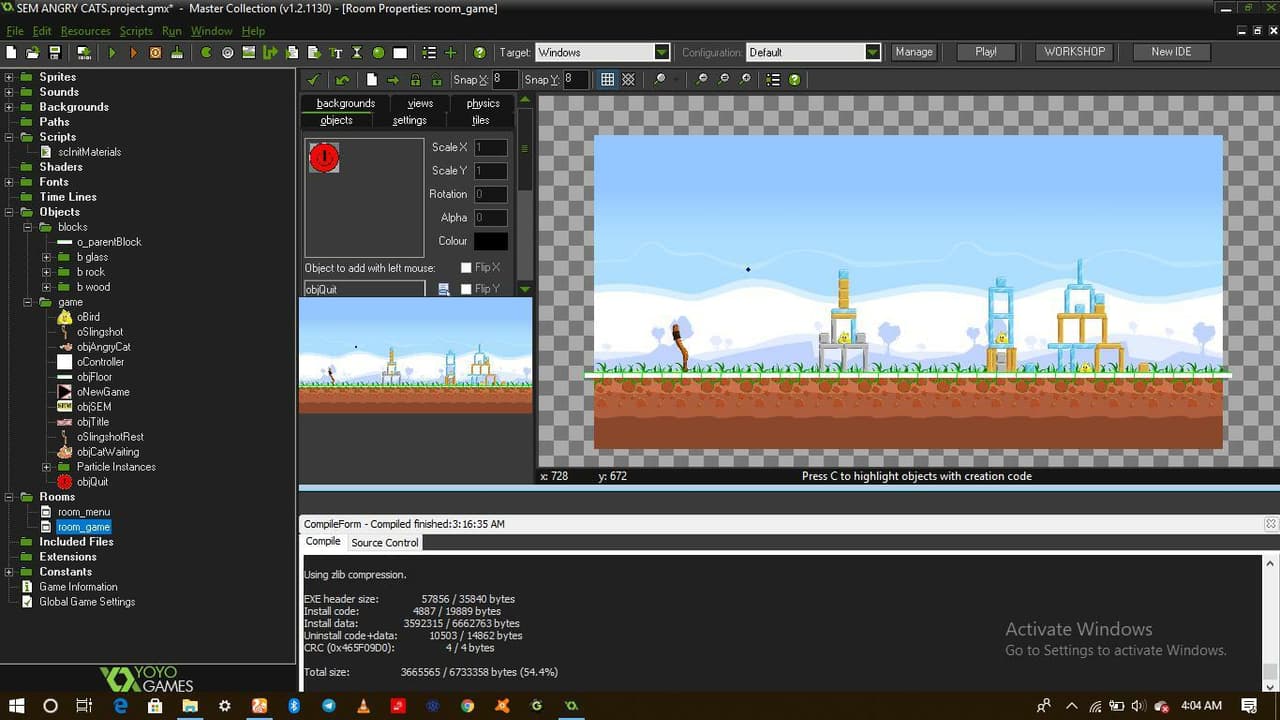Lock all instances with the closed padlock
1280x720 pixels.
click(415, 80)
